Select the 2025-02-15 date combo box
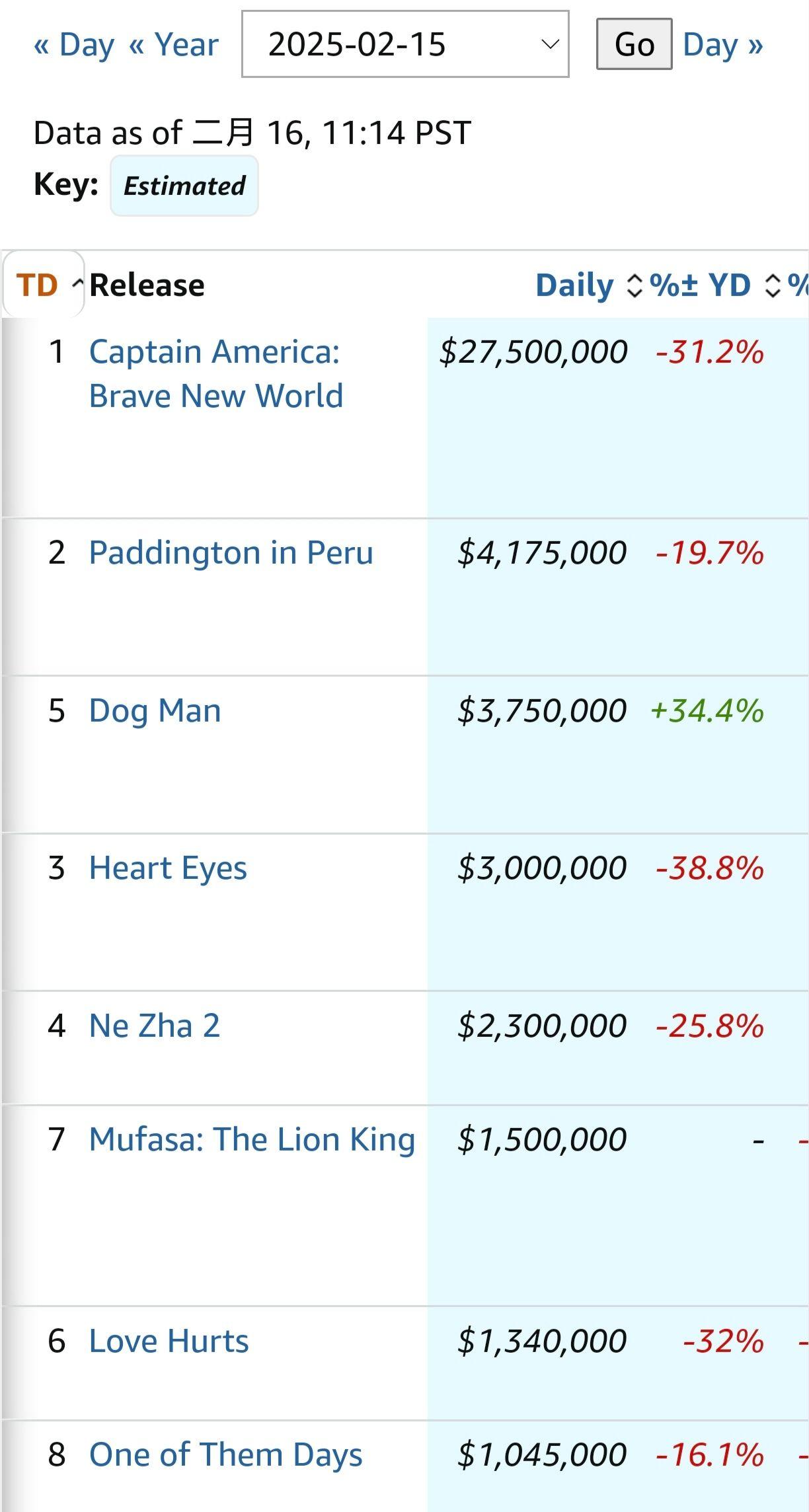Screen dimensions: 809x1512 (405, 44)
